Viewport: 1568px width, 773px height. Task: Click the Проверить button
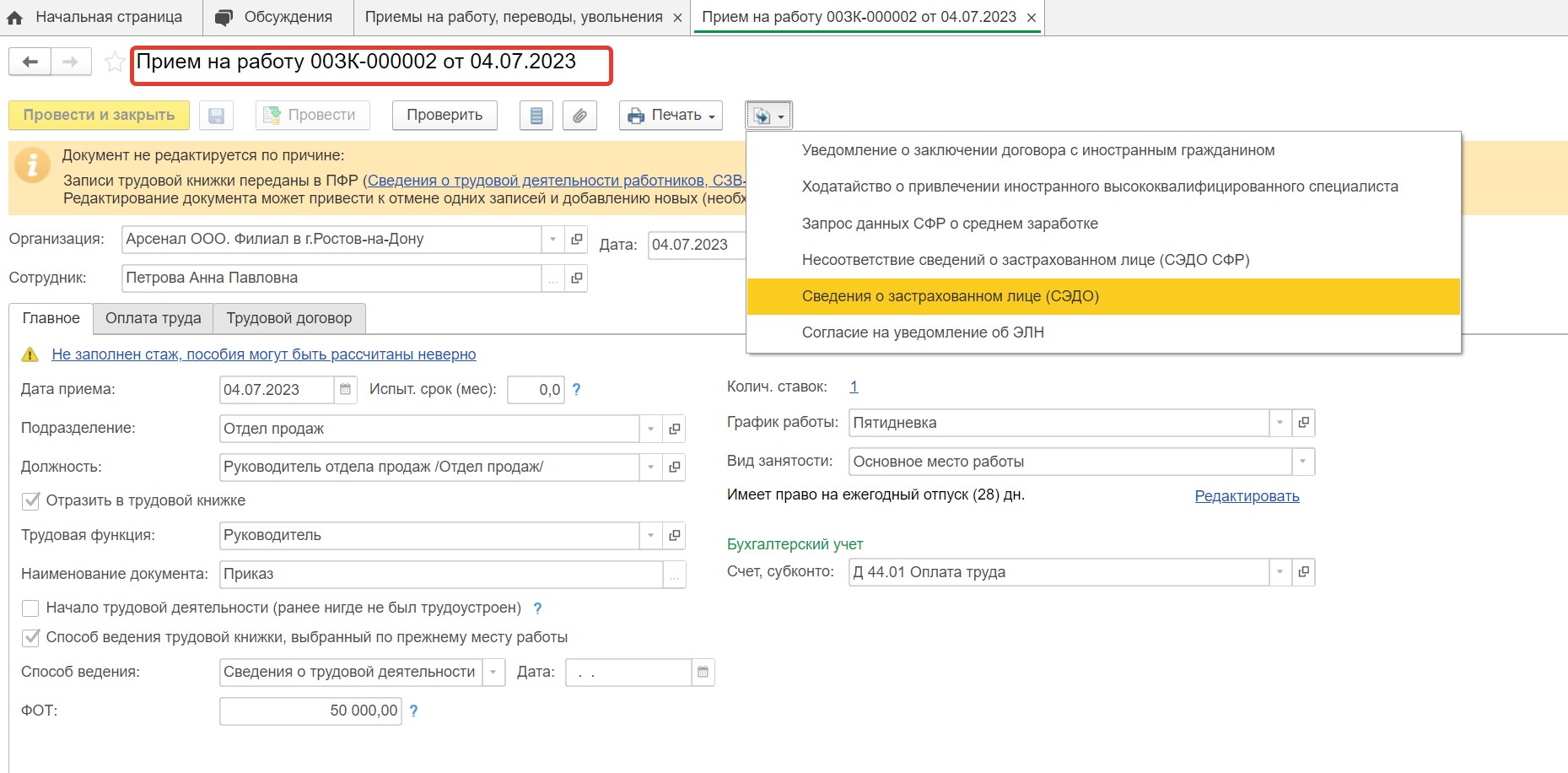[445, 115]
